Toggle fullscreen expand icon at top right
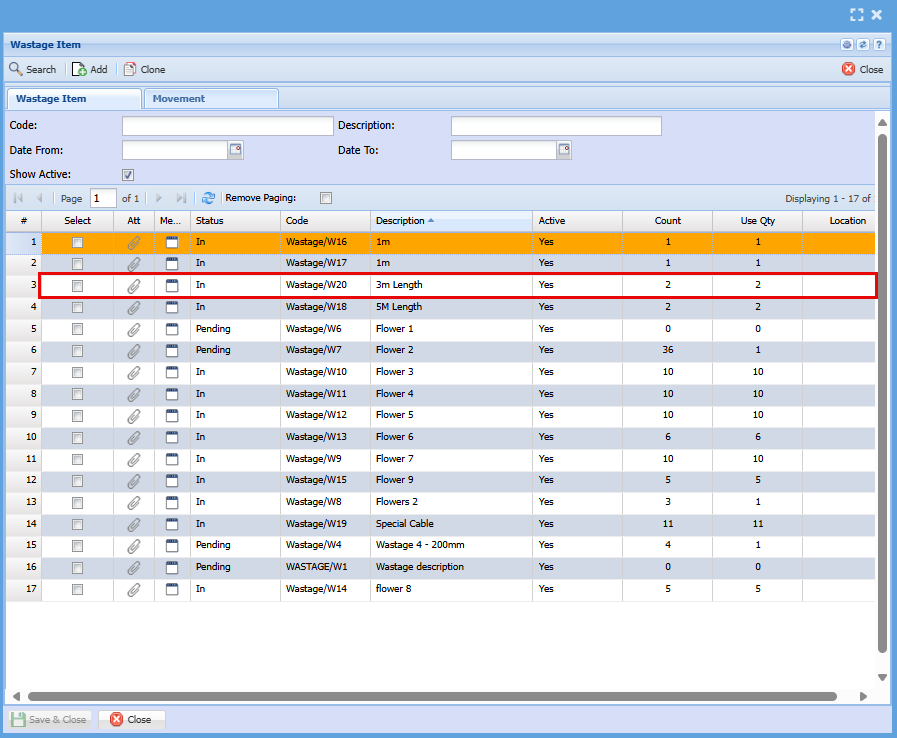 (x=856, y=14)
